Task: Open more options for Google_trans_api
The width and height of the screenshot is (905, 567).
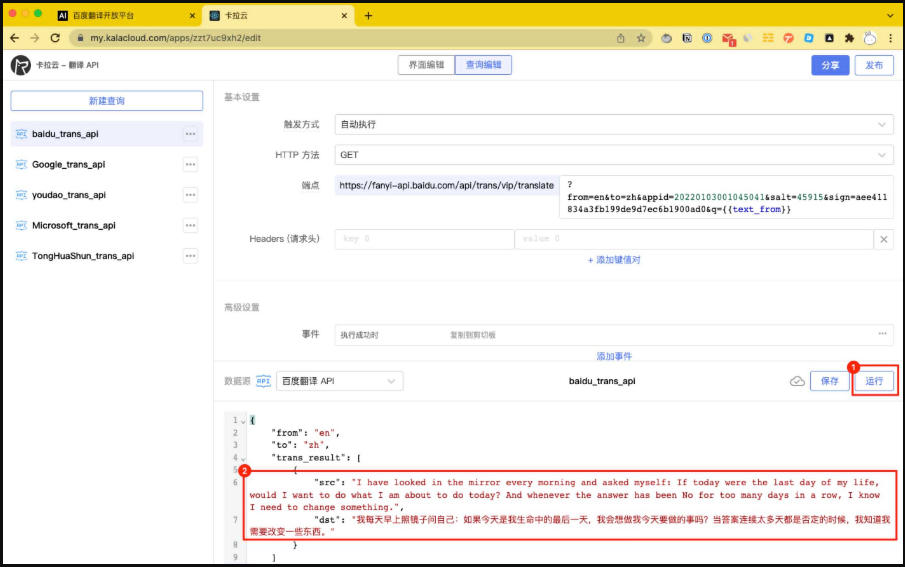Action: coord(190,165)
